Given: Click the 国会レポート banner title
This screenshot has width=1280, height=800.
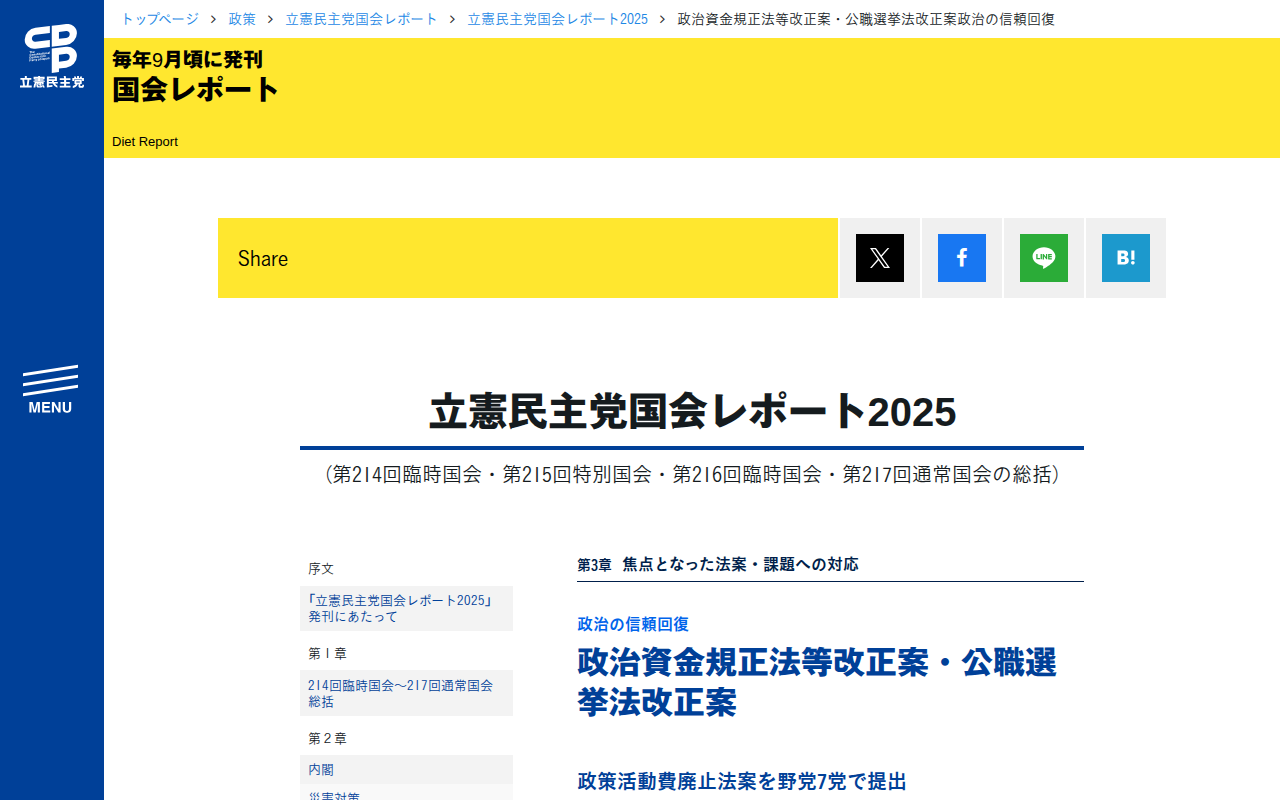Looking at the screenshot, I should click(195, 89).
